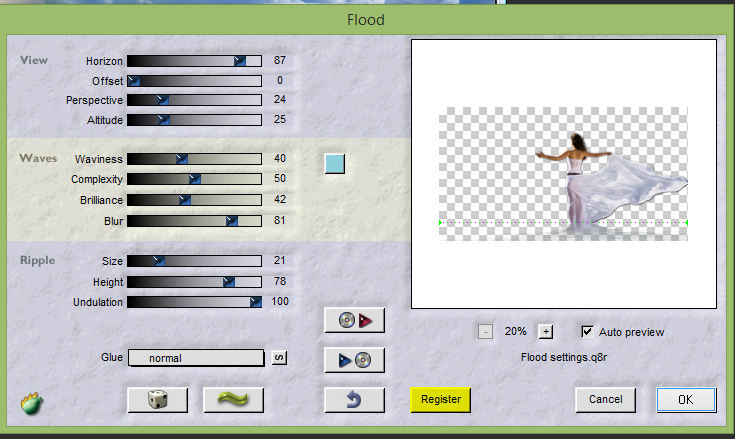Screen dimensions: 735x439
Task: Zoom in preview with plus button
Action: [545, 332]
